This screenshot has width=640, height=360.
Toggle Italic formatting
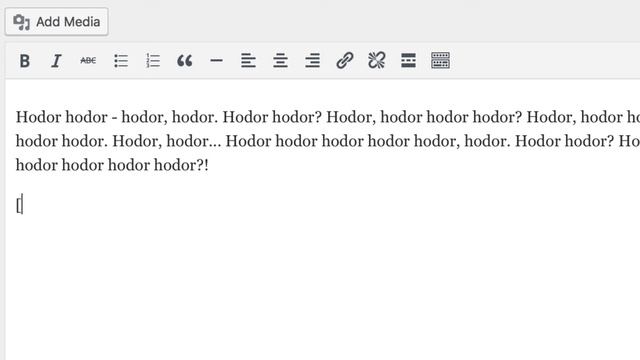click(x=56, y=61)
